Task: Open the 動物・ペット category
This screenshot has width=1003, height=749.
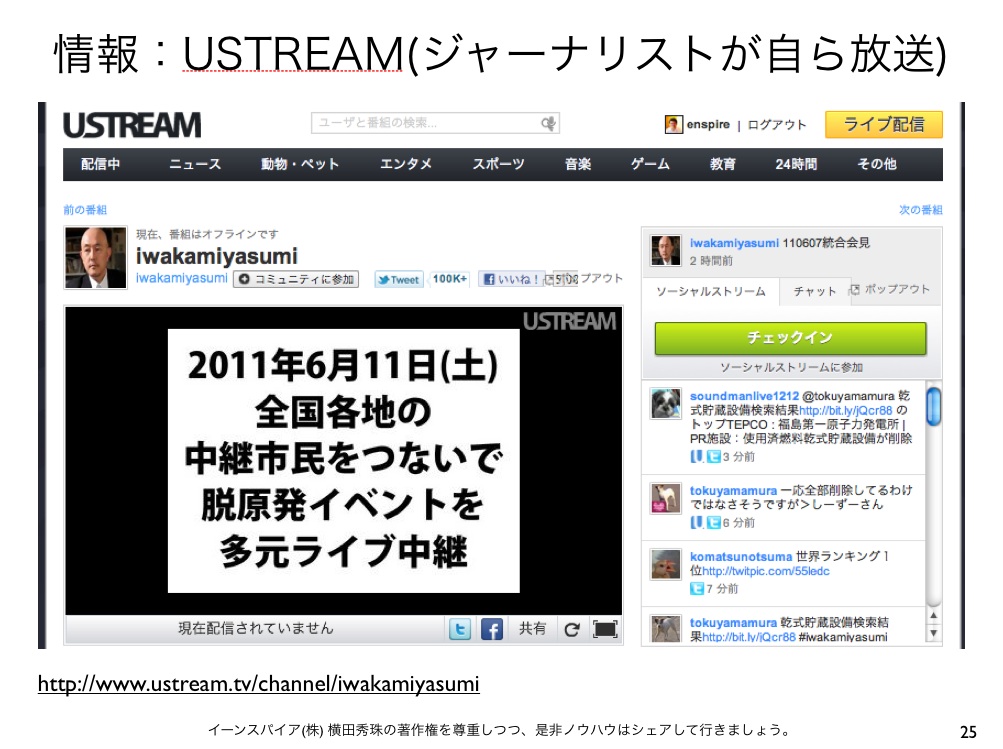Action: (x=299, y=164)
